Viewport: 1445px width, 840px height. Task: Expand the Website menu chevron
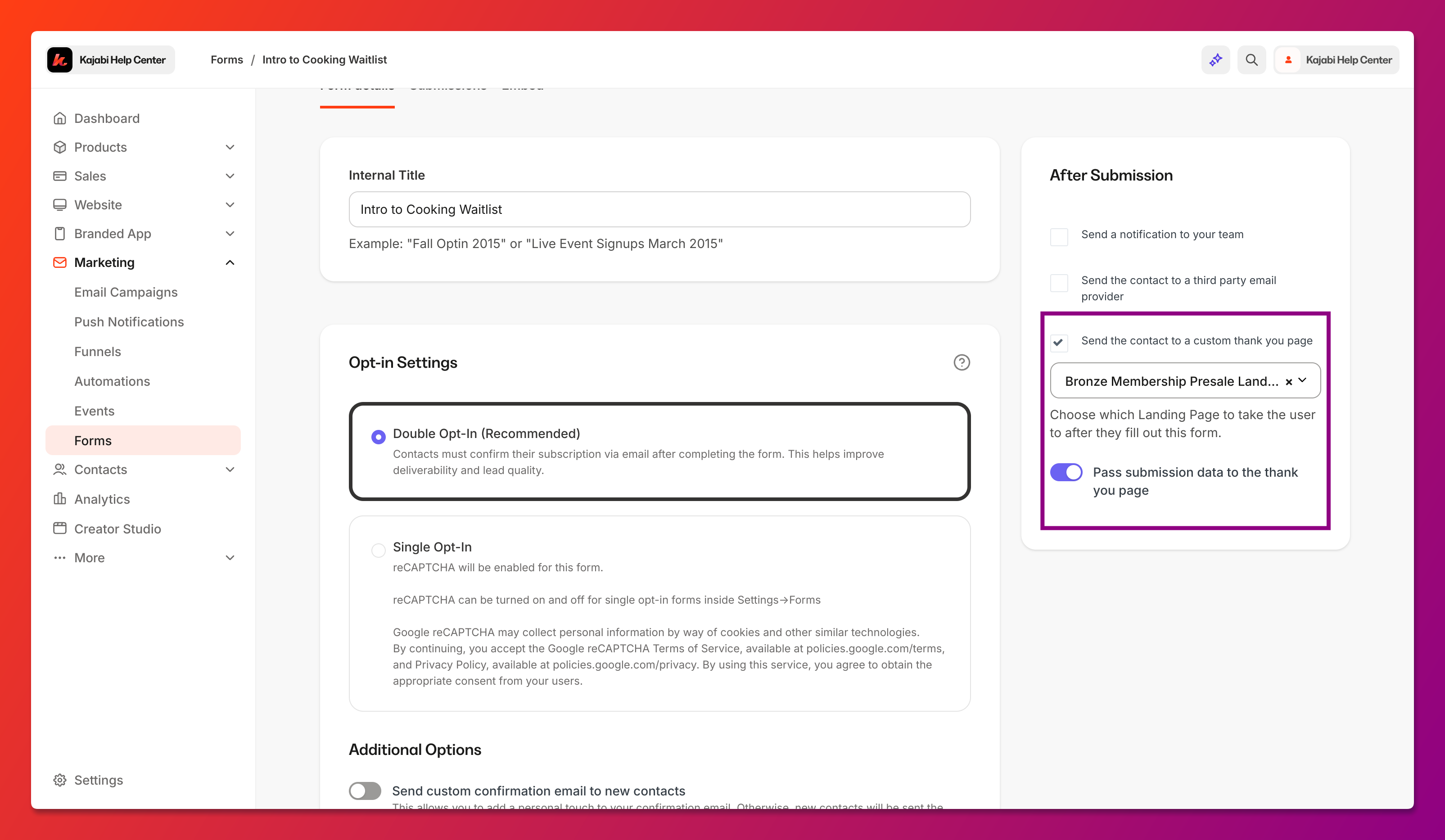[230, 205]
